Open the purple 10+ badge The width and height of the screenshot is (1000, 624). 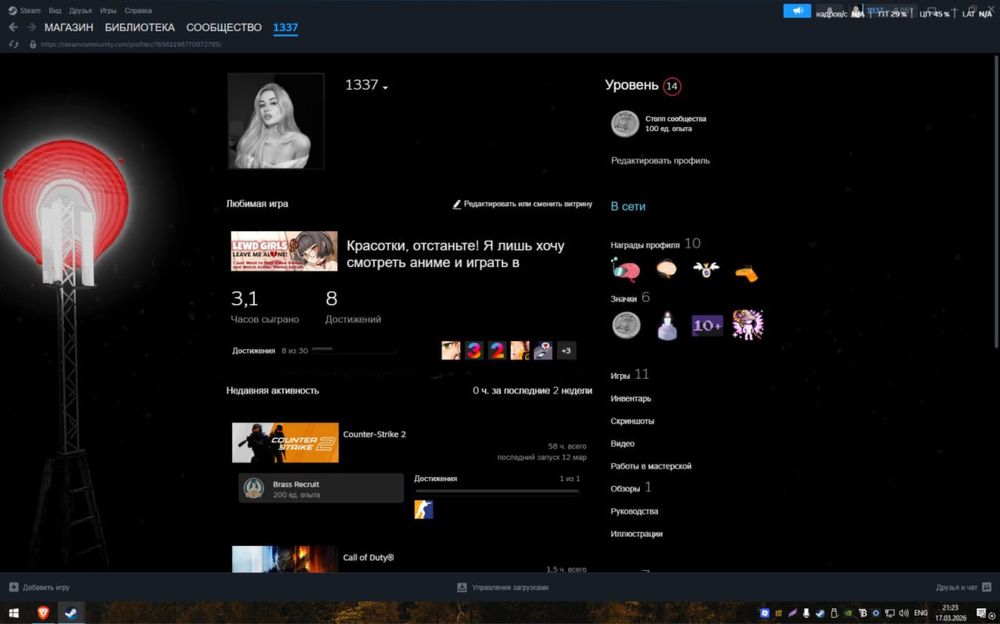point(707,325)
